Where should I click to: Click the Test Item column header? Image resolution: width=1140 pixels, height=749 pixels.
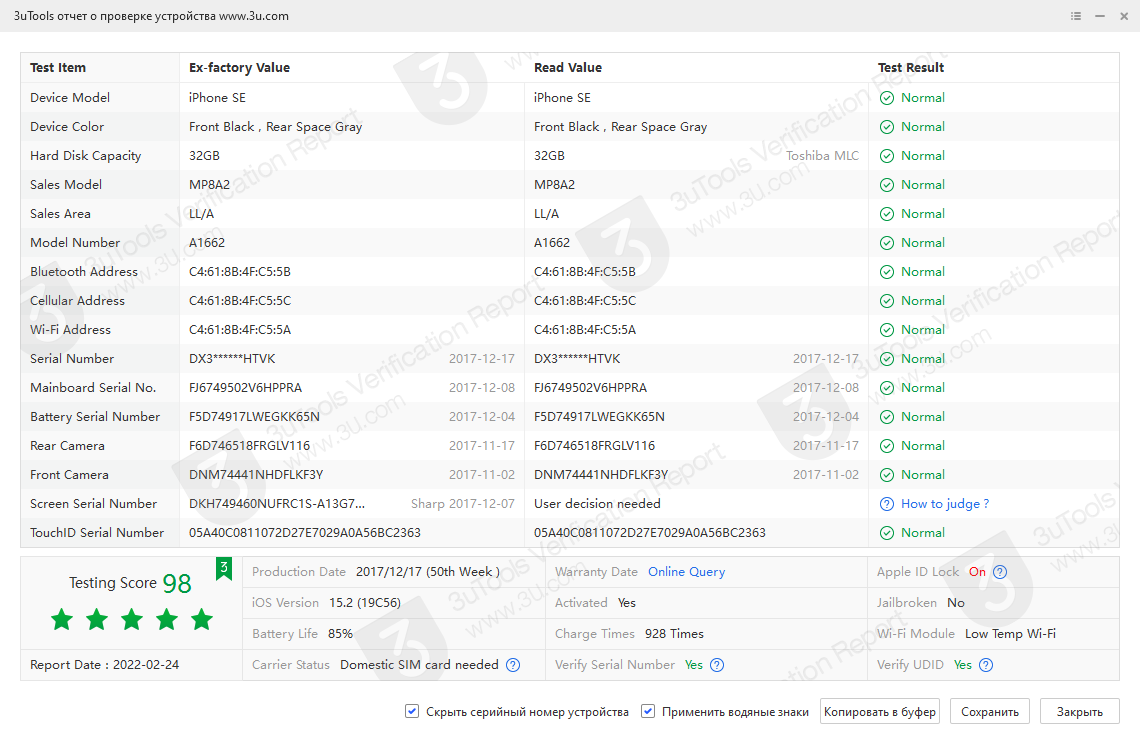[x=58, y=68]
